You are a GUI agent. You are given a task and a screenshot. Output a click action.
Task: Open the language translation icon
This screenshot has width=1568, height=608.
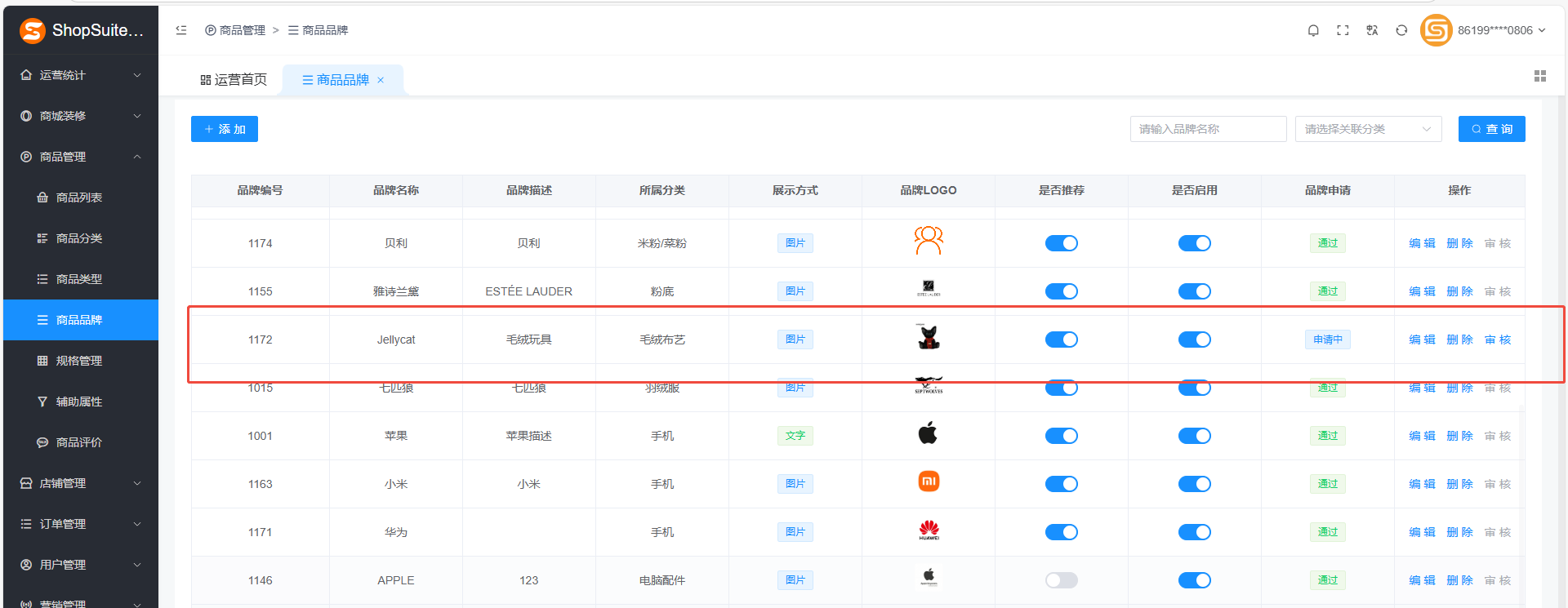pyautogui.click(x=1372, y=30)
